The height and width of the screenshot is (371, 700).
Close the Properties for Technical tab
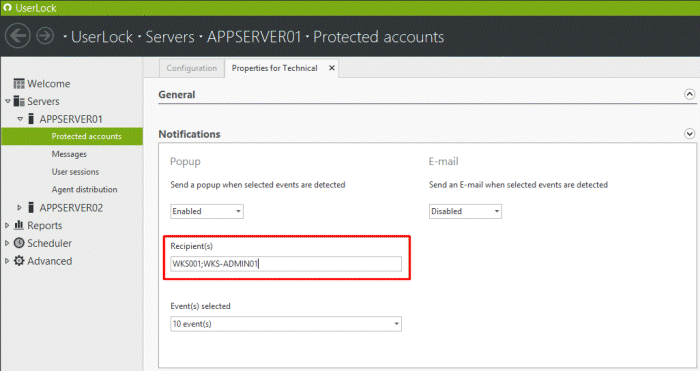[x=332, y=68]
